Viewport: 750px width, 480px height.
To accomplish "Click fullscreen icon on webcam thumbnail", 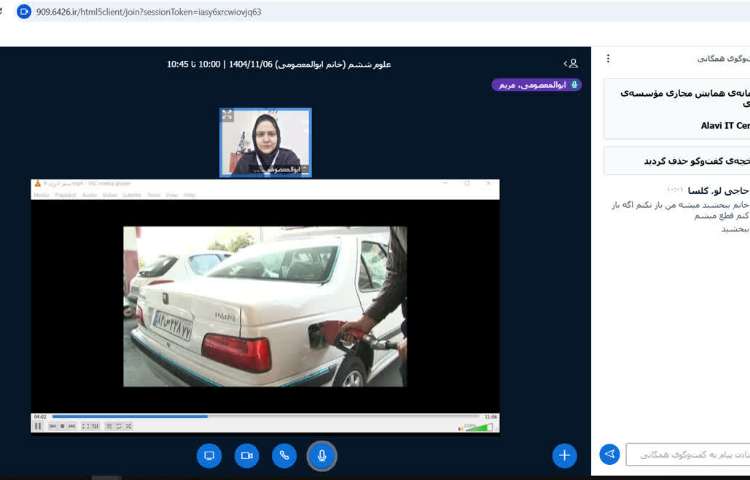I will (228, 116).
